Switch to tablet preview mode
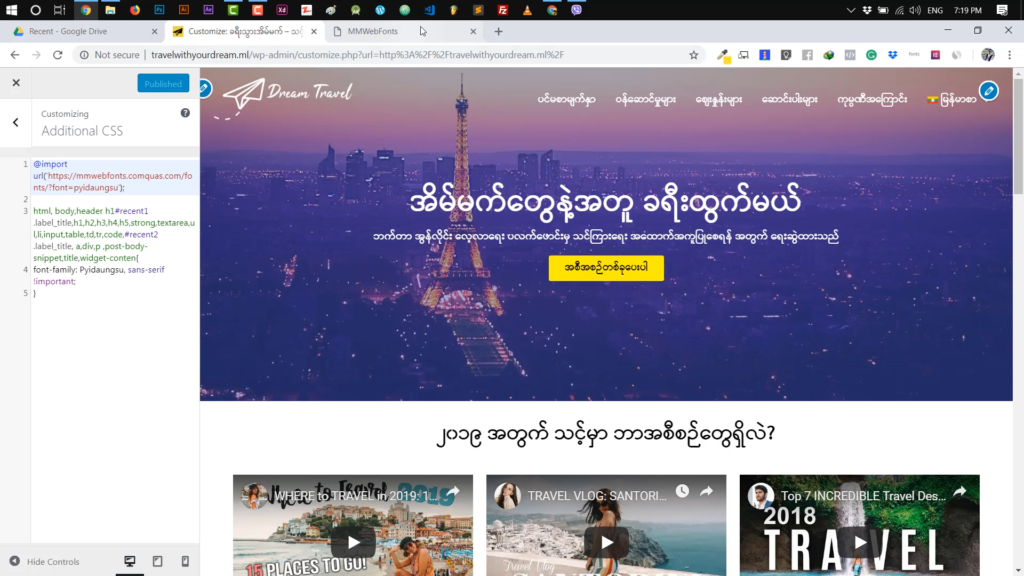The image size is (1024, 576). click(x=157, y=561)
